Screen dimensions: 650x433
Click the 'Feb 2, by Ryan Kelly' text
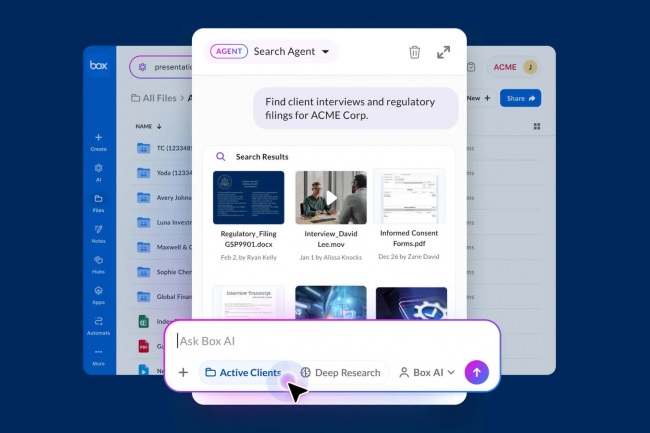pyautogui.click(x=249, y=257)
